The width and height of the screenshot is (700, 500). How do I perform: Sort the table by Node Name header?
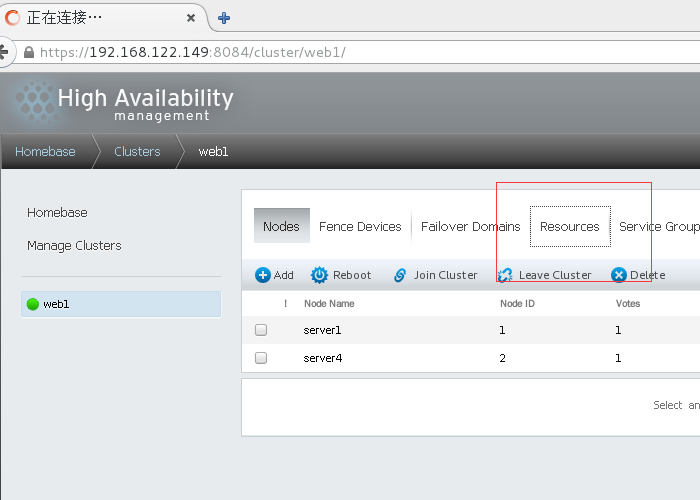pyautogui.click(x=329, y=304)
